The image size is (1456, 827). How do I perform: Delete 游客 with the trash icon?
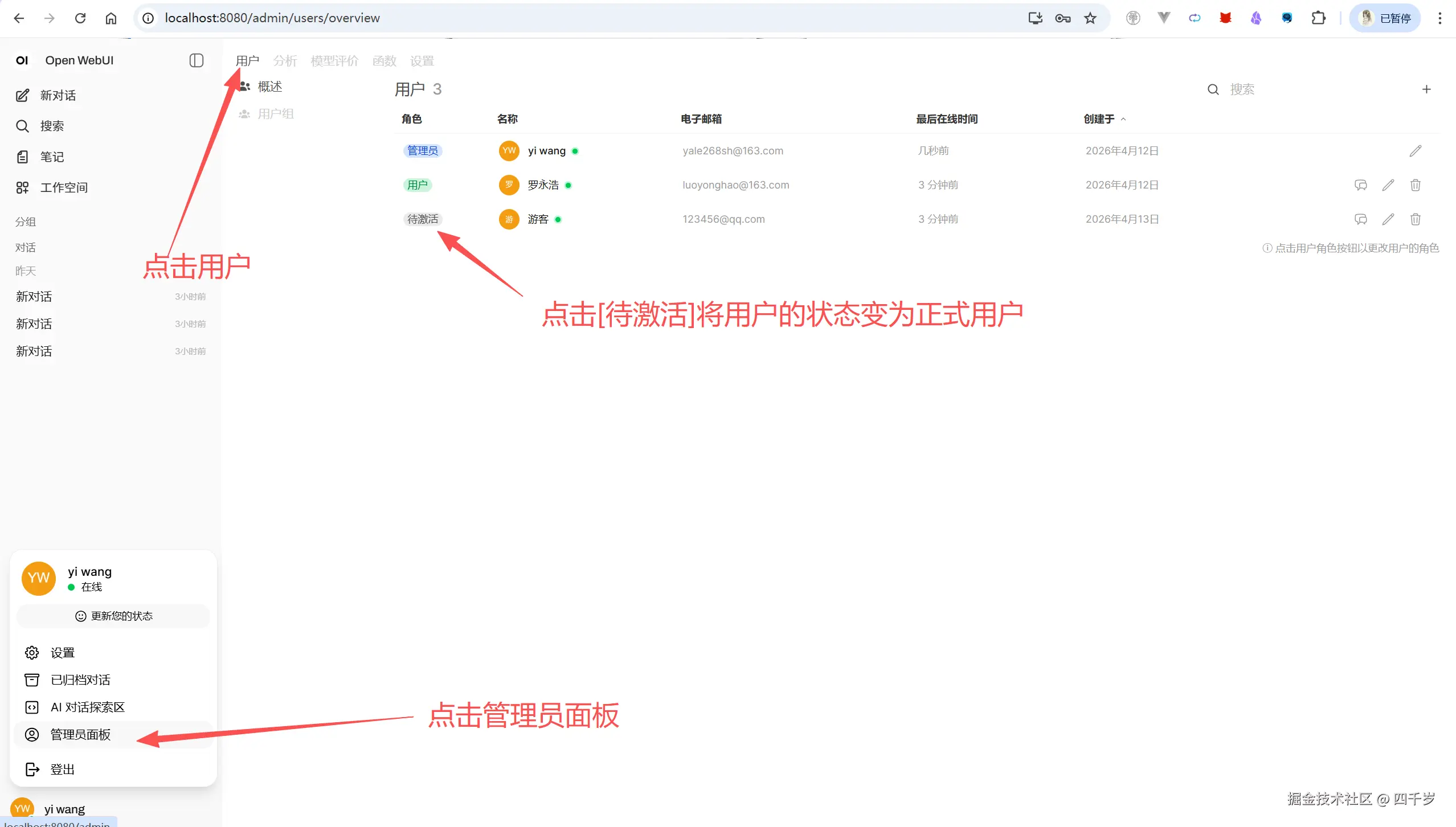[x=1415, y=219]
